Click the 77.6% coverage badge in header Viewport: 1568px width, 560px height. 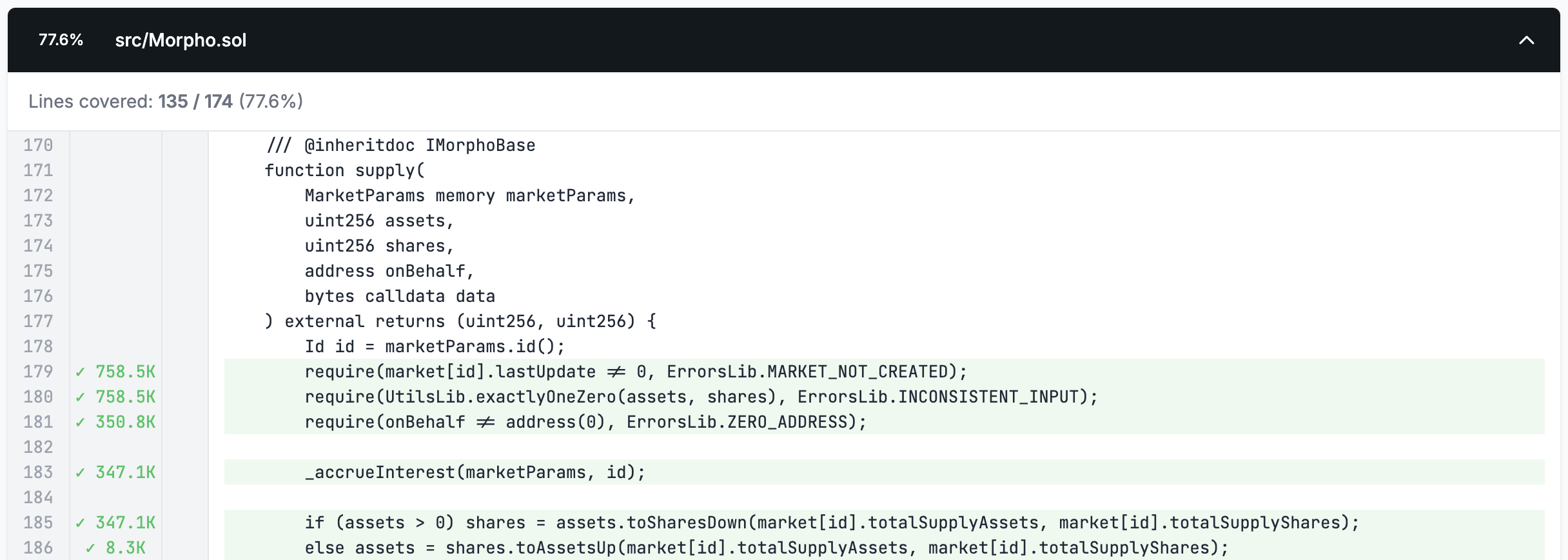point(61,40)
